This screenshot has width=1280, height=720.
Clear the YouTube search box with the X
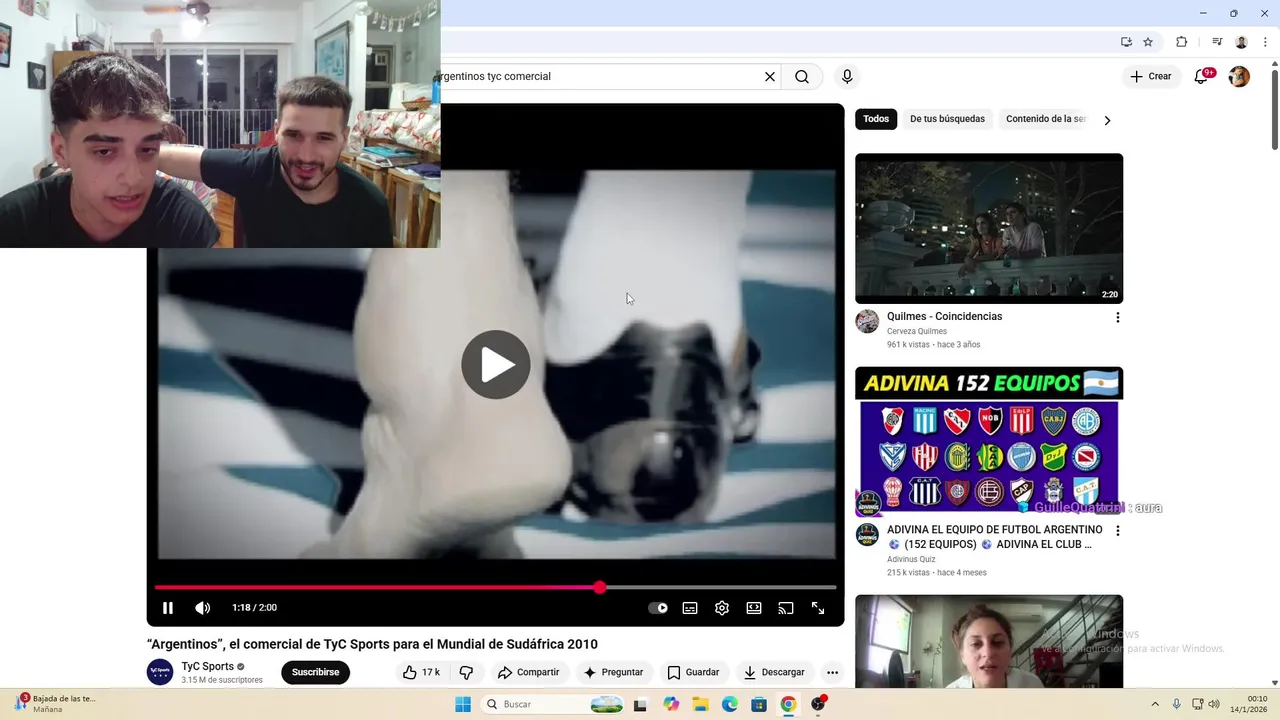(770, 77)
